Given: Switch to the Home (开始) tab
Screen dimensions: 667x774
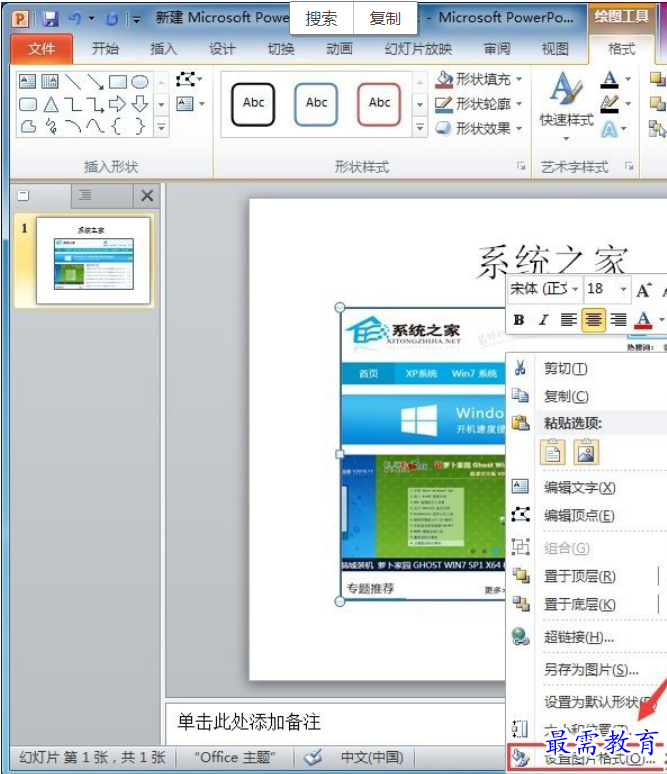Looking at the screenshot, I should [105, 49].
